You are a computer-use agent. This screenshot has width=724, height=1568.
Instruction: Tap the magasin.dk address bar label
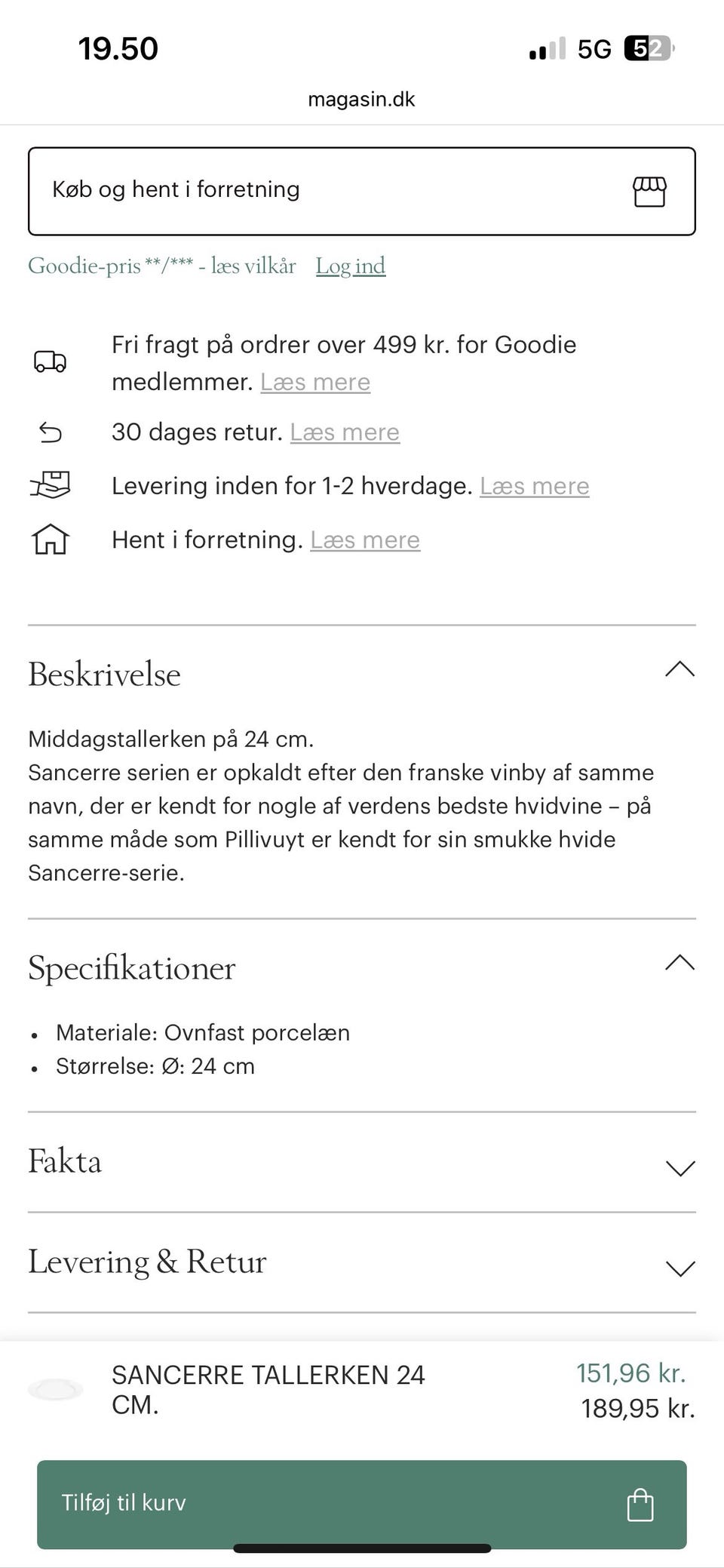pos(362,99)
